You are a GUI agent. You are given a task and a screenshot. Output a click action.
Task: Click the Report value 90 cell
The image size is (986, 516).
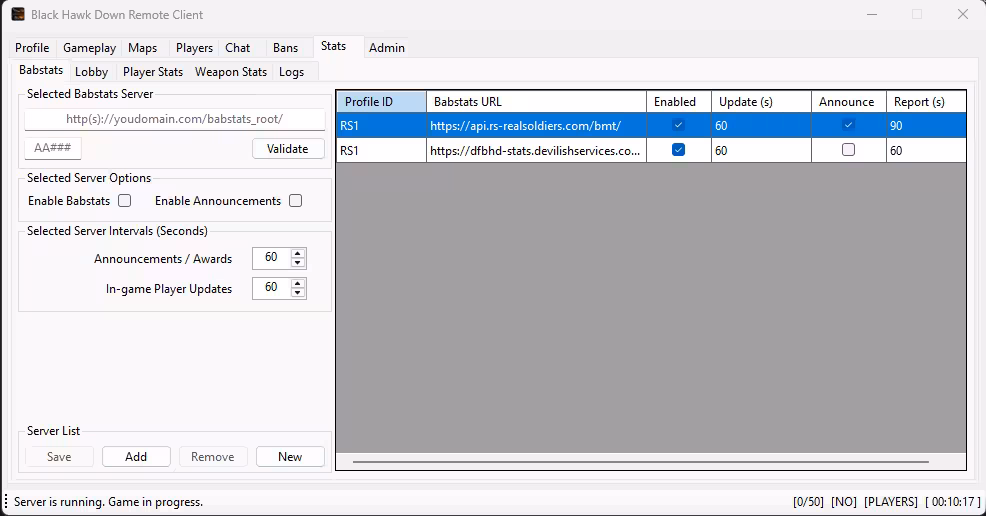(926, 126)
